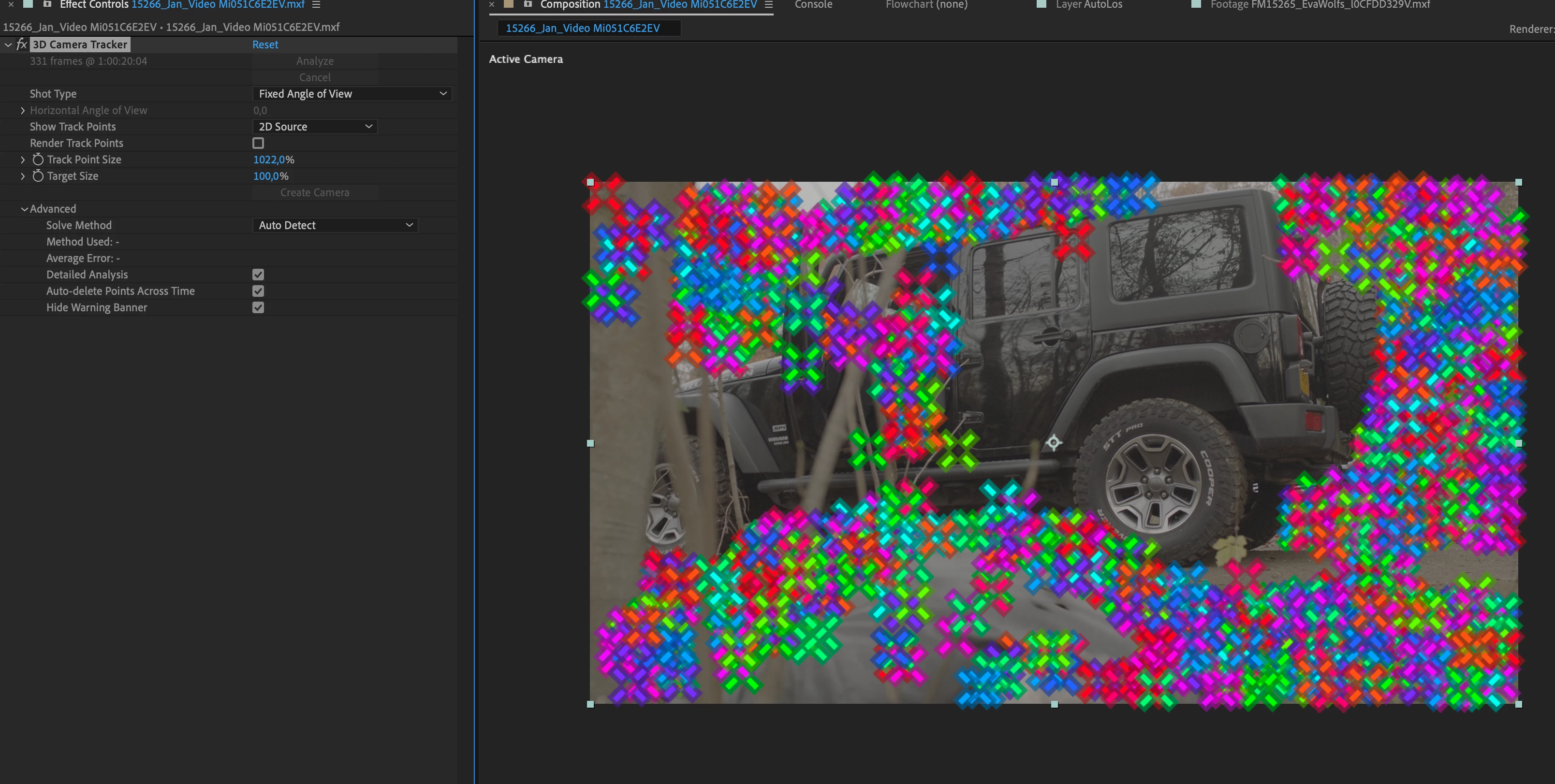Click the Track Point Size stopwatch icon
The height and width of the screenshot is (784, 1555).
[x=38, y=160]
